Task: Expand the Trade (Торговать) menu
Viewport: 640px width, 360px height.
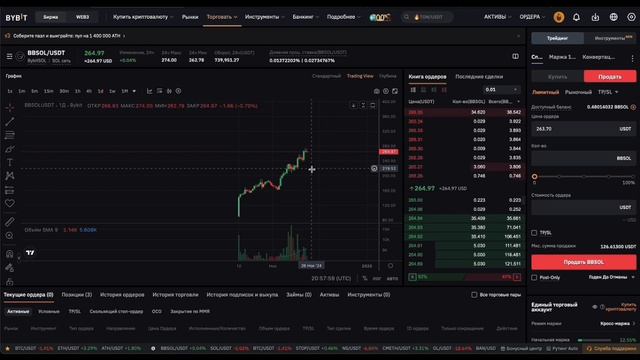Action: [222, 17]
